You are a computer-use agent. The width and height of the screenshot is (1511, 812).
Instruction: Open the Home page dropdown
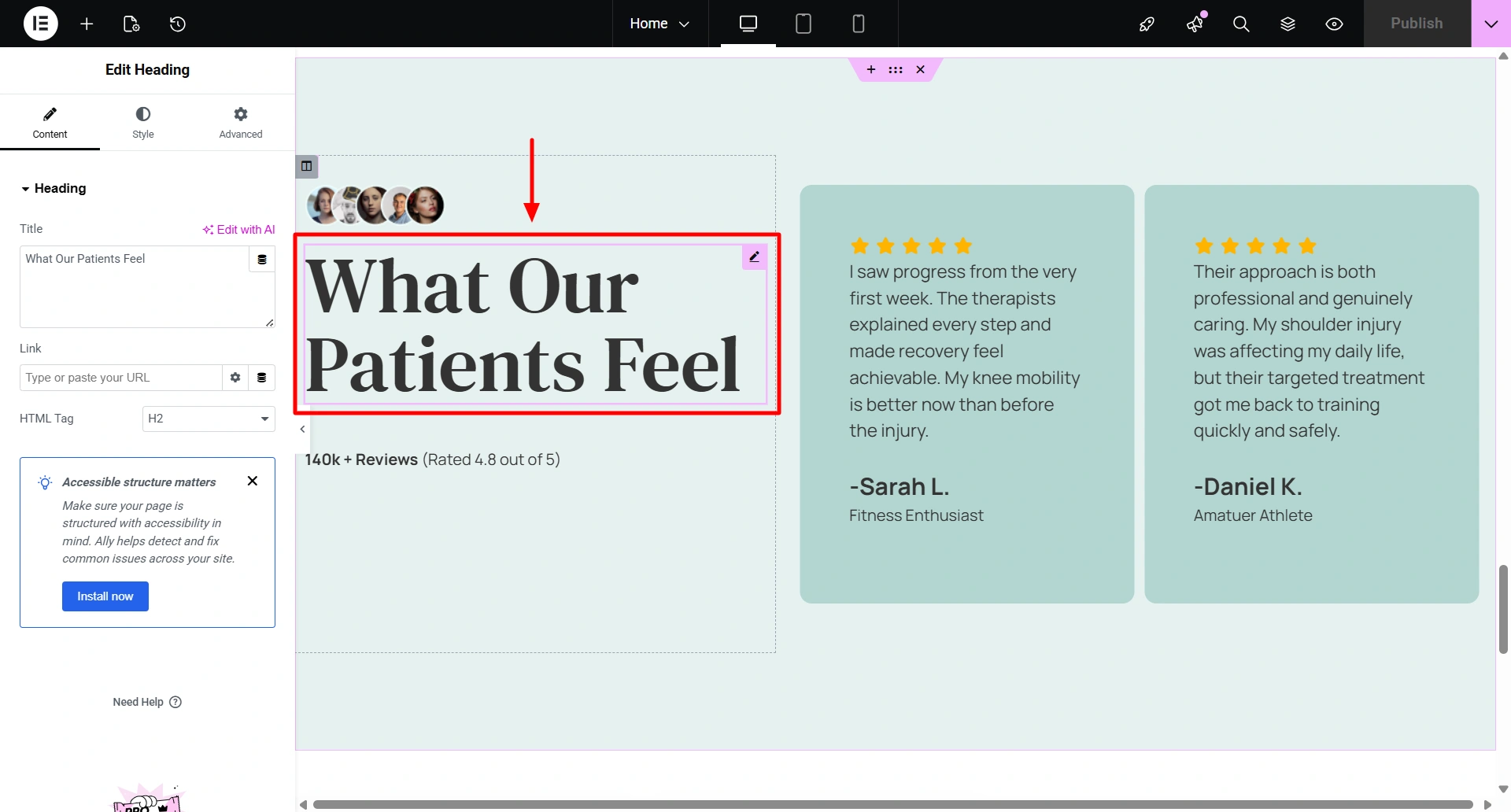click(659, 24)
